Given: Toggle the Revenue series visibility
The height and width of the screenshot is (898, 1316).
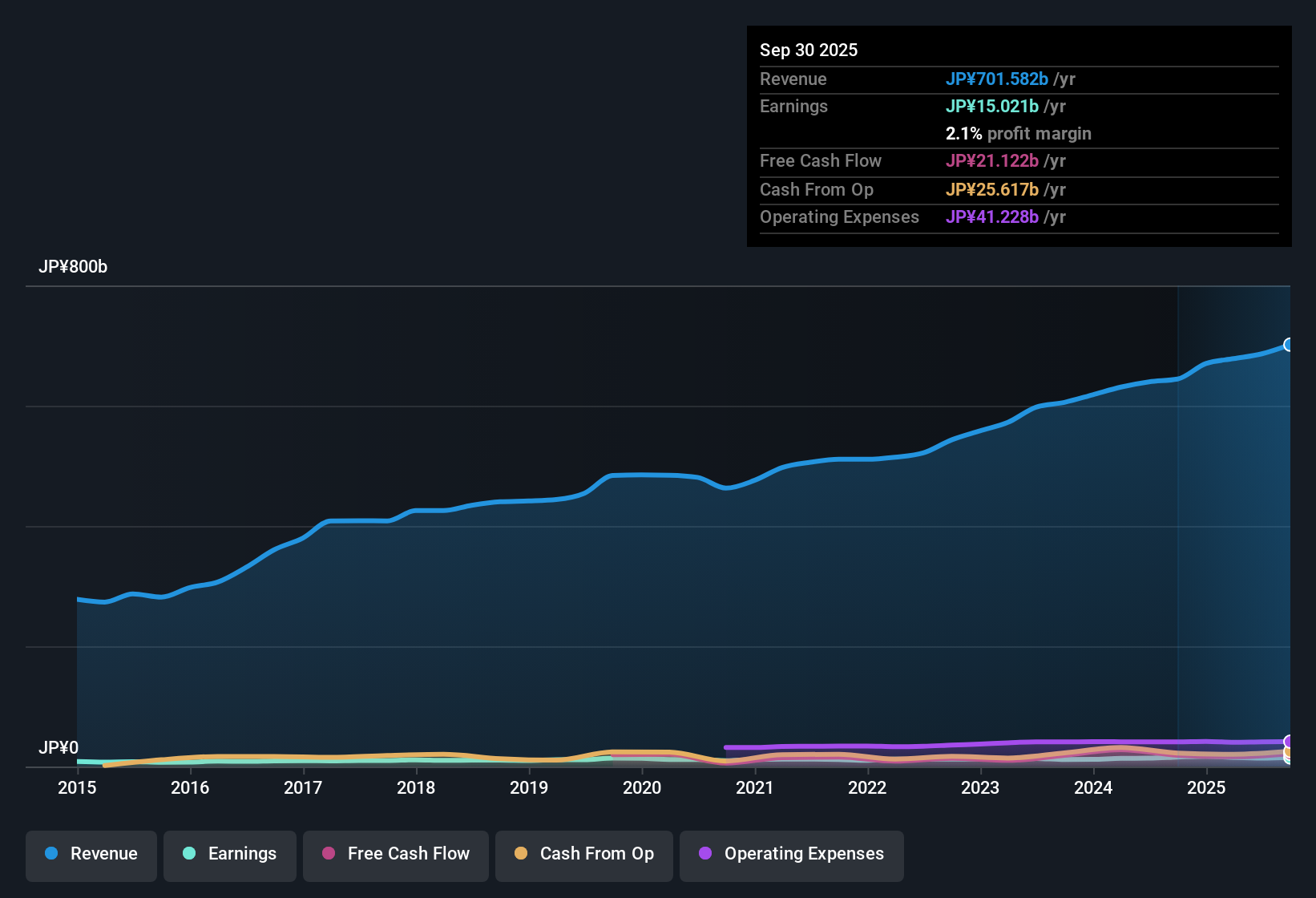Looking at the screenshot, I should (x=91, y=854).
